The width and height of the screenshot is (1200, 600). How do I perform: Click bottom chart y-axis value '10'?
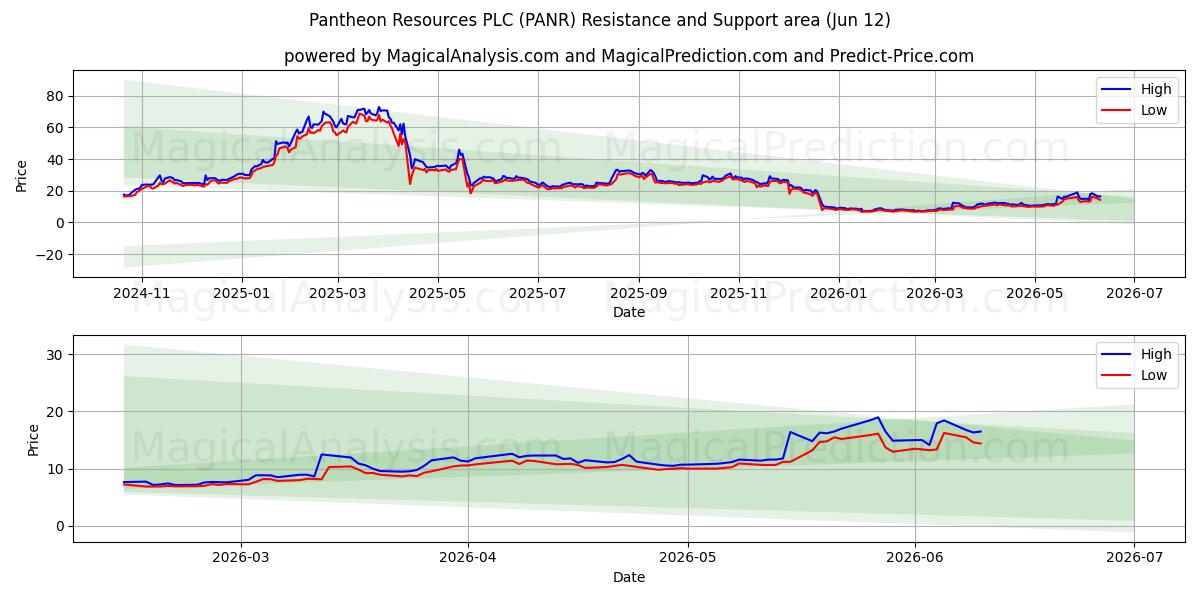(x=56, y=469)
